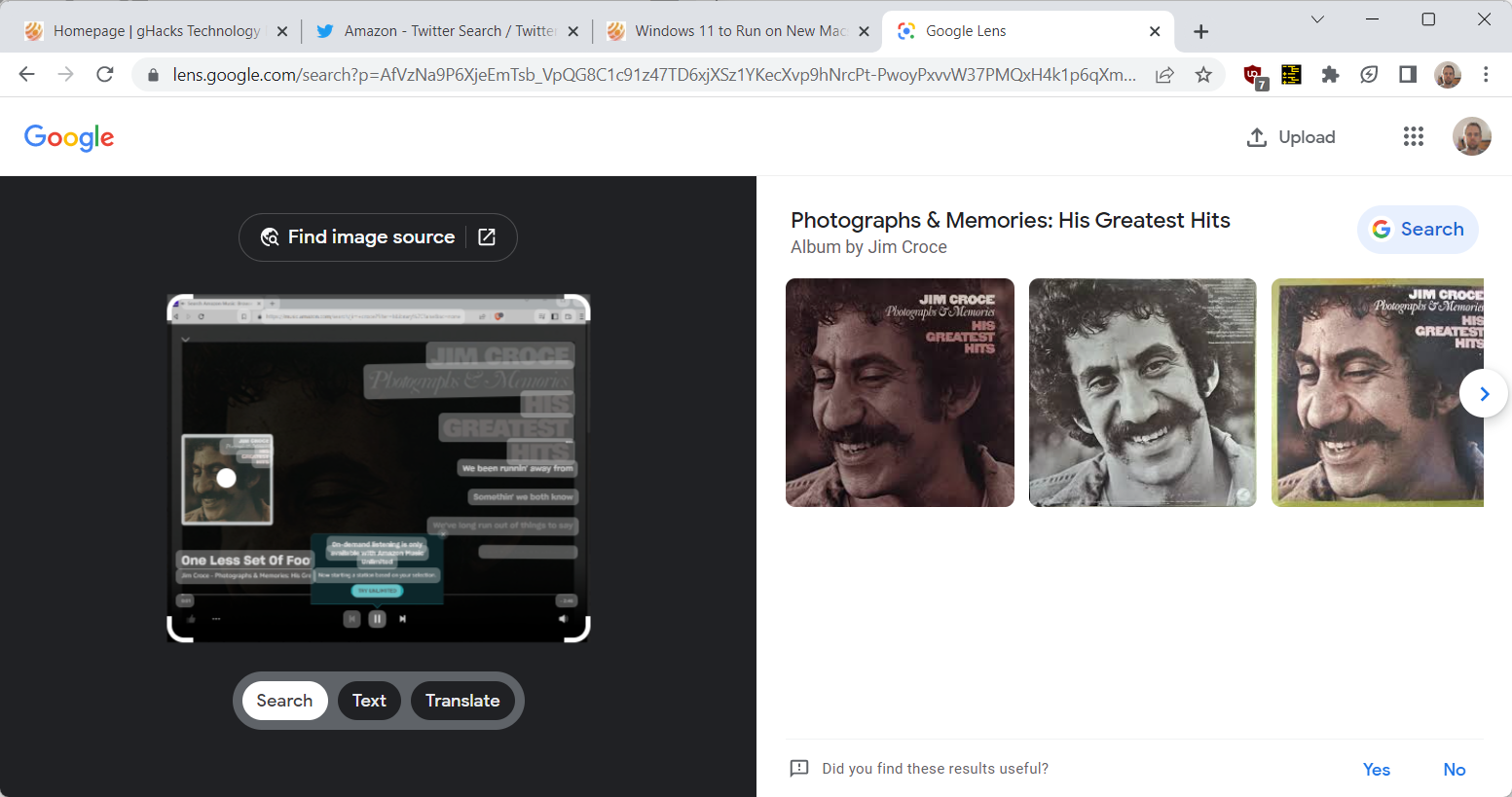This screenshot has width=1512, height=797.
Task: Select the Google Lens tab
Action: 1027,31
